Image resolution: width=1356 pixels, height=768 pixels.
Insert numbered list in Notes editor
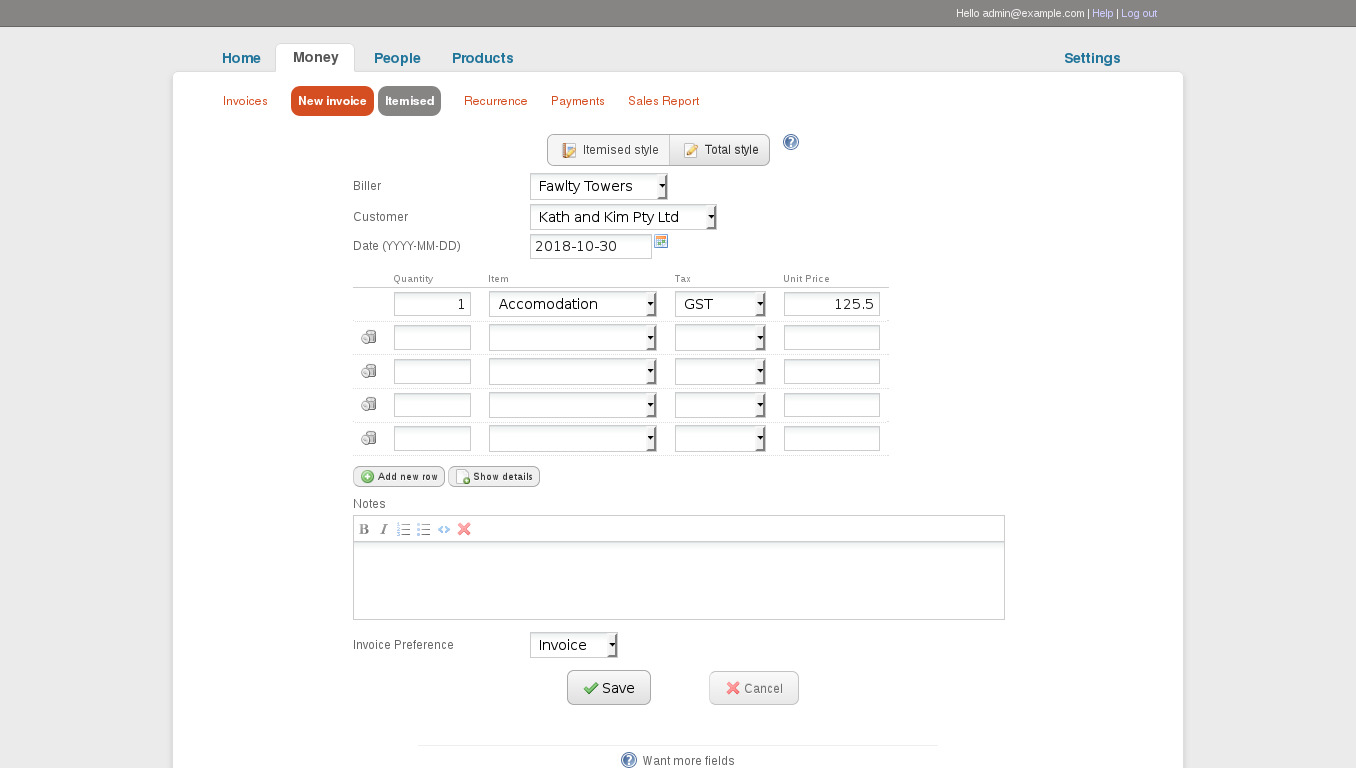[x=403, y=529]
